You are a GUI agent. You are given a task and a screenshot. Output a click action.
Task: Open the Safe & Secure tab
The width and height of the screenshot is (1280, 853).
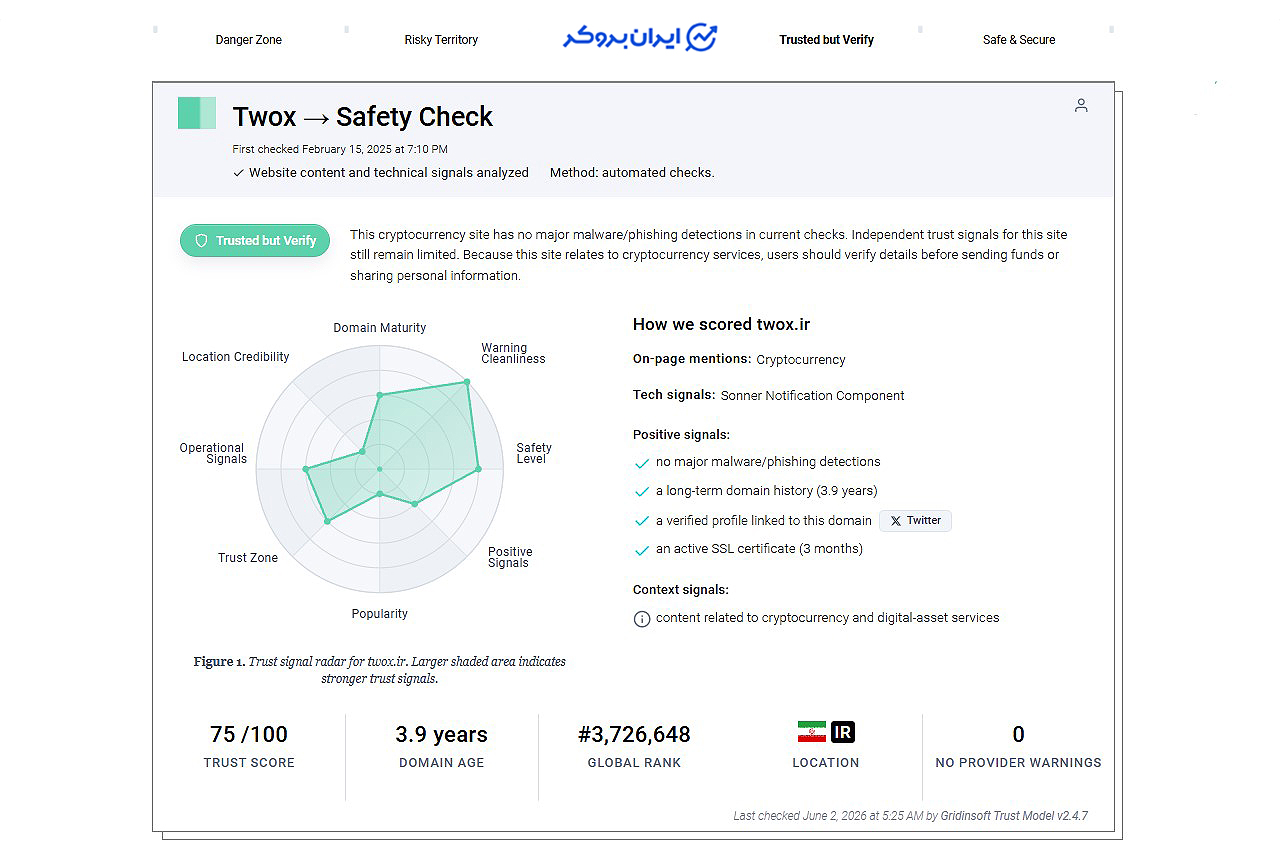click(1019, 40)
